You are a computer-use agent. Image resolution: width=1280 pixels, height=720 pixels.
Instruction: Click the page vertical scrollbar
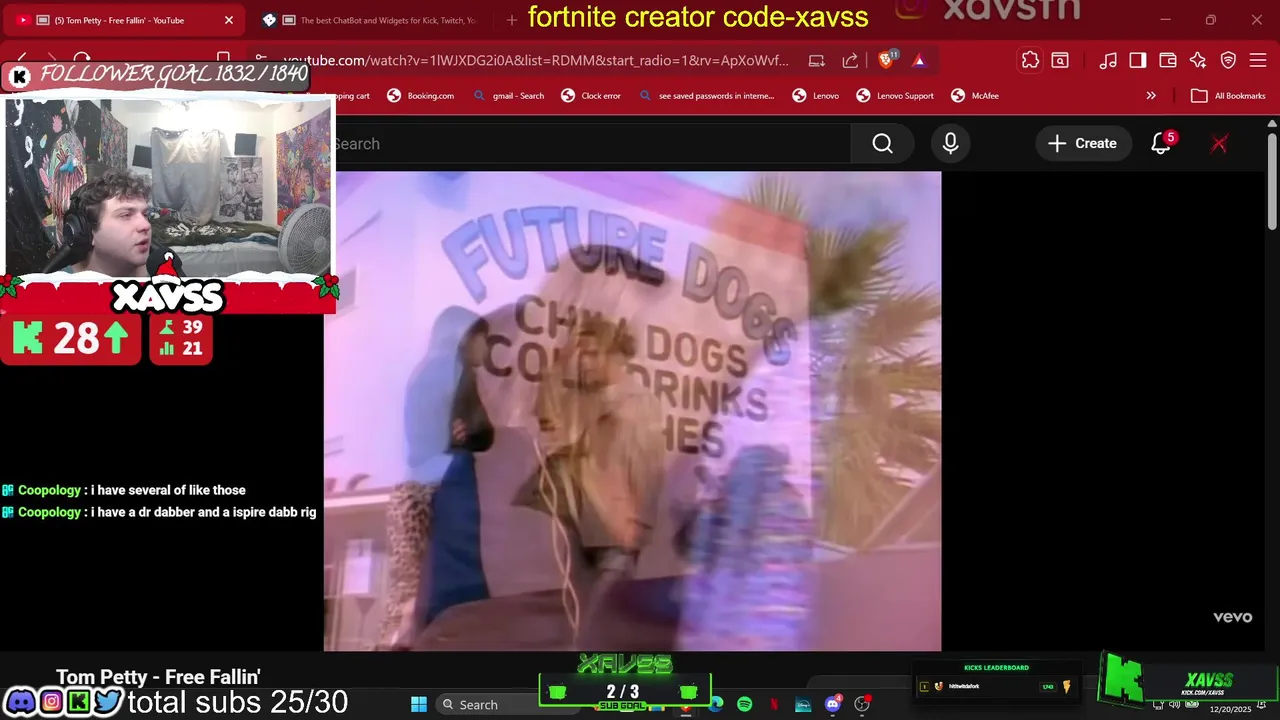click(x=1272, y=180)
